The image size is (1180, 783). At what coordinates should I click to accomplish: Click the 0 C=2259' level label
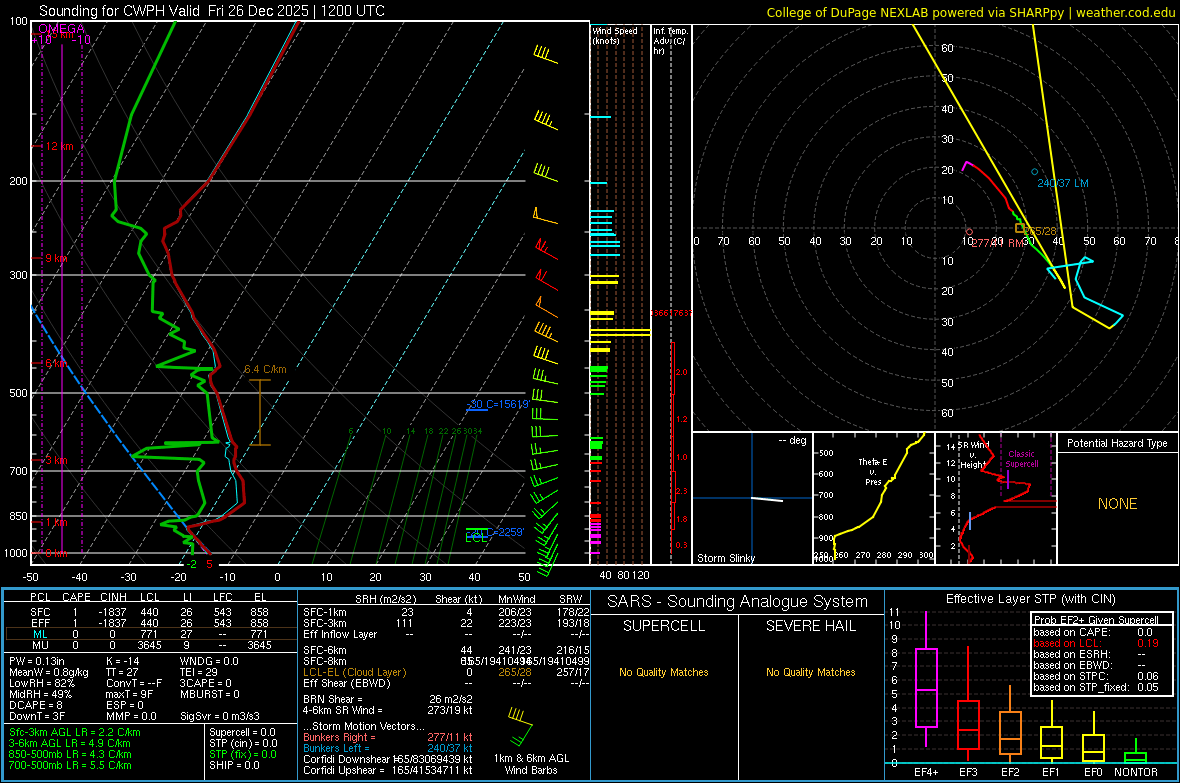point(498,532)
